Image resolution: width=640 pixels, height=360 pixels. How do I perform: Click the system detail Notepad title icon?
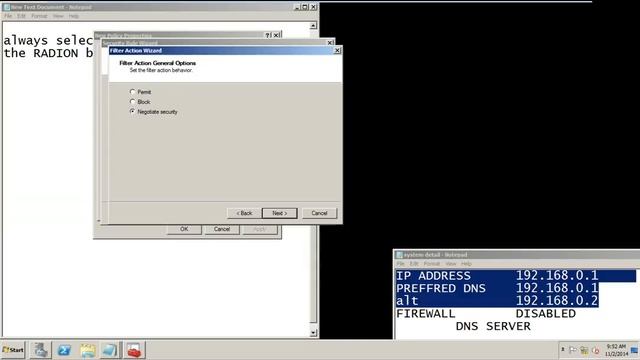(400, 255)
